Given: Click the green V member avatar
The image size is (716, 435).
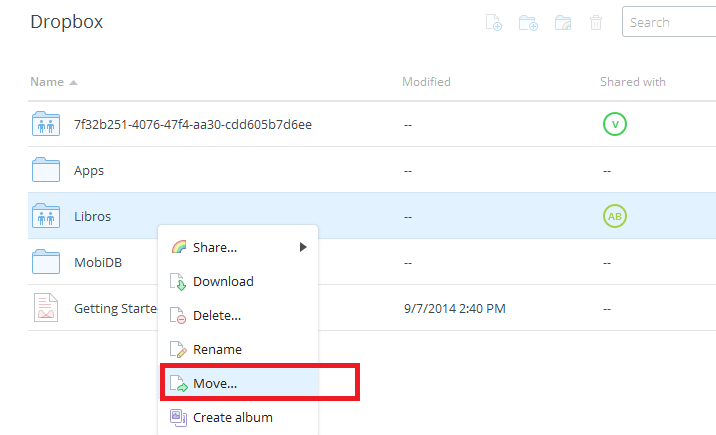Looking at the screenshot, I should click(x=615, y=124).
